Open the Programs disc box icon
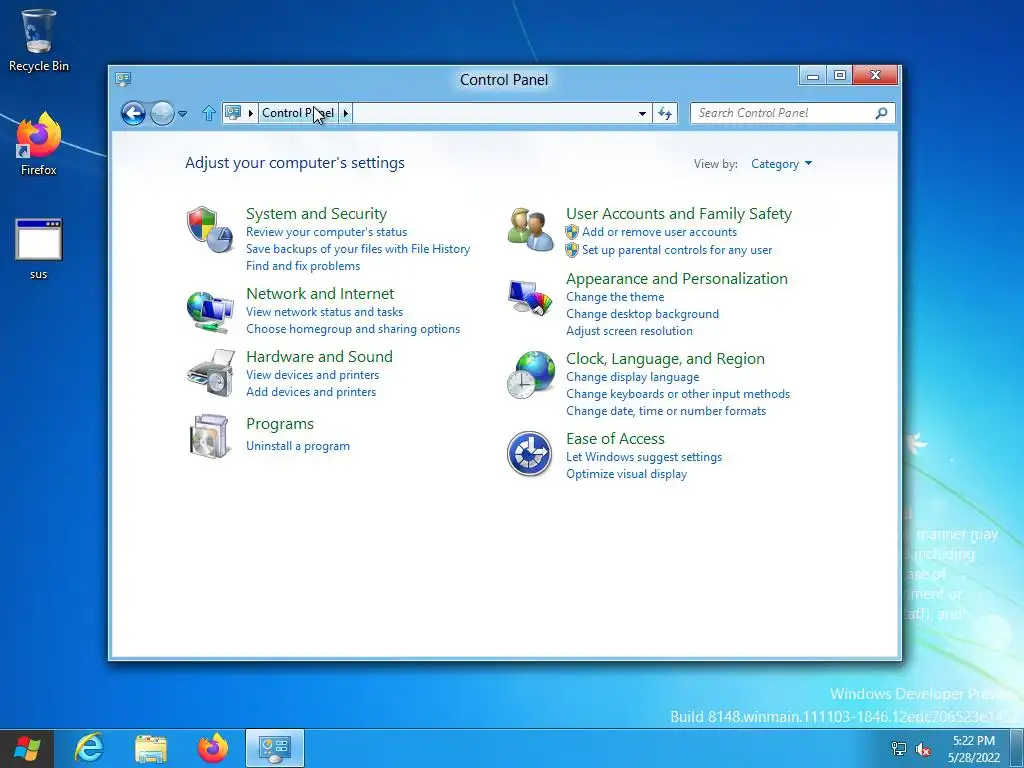 tap(210, 436)
